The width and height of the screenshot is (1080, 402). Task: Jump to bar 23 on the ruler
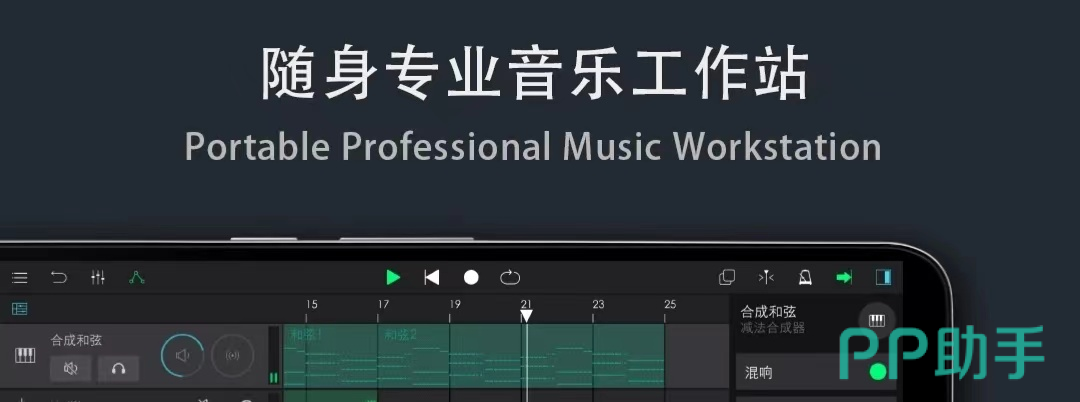pyautogui.click(x=599, y=304)
